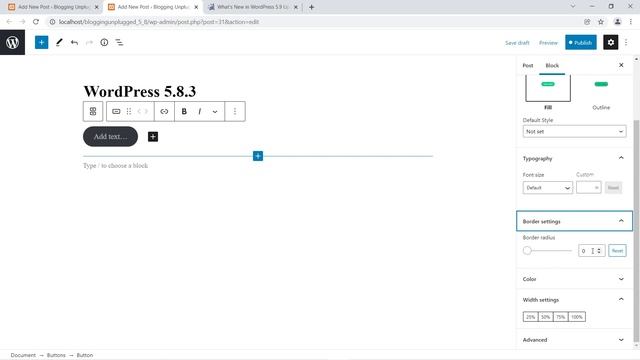The width and height of the screenshot is (640, 360).
Task: Switch to the Post sidebar tab
Action: (528, 65)
